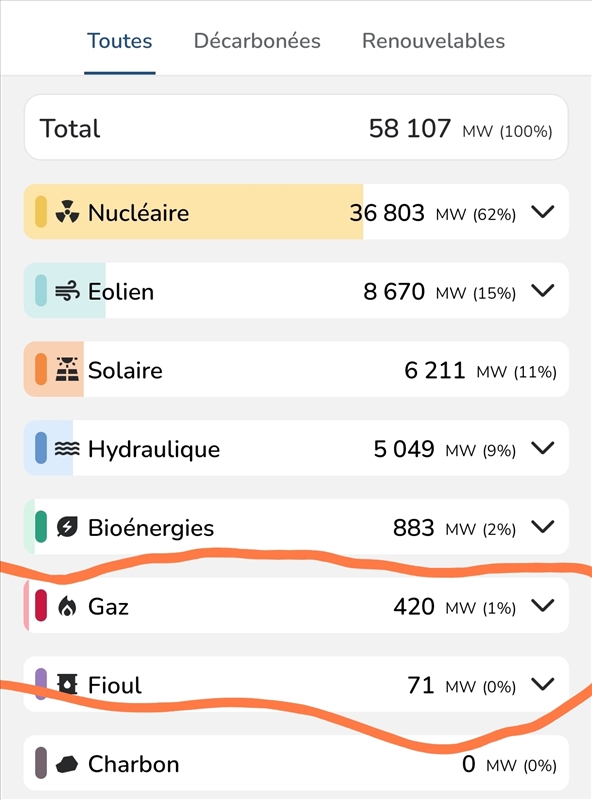Click the radioactive Nucléaire icon
The image size is (592, 800).
point(67,212)
